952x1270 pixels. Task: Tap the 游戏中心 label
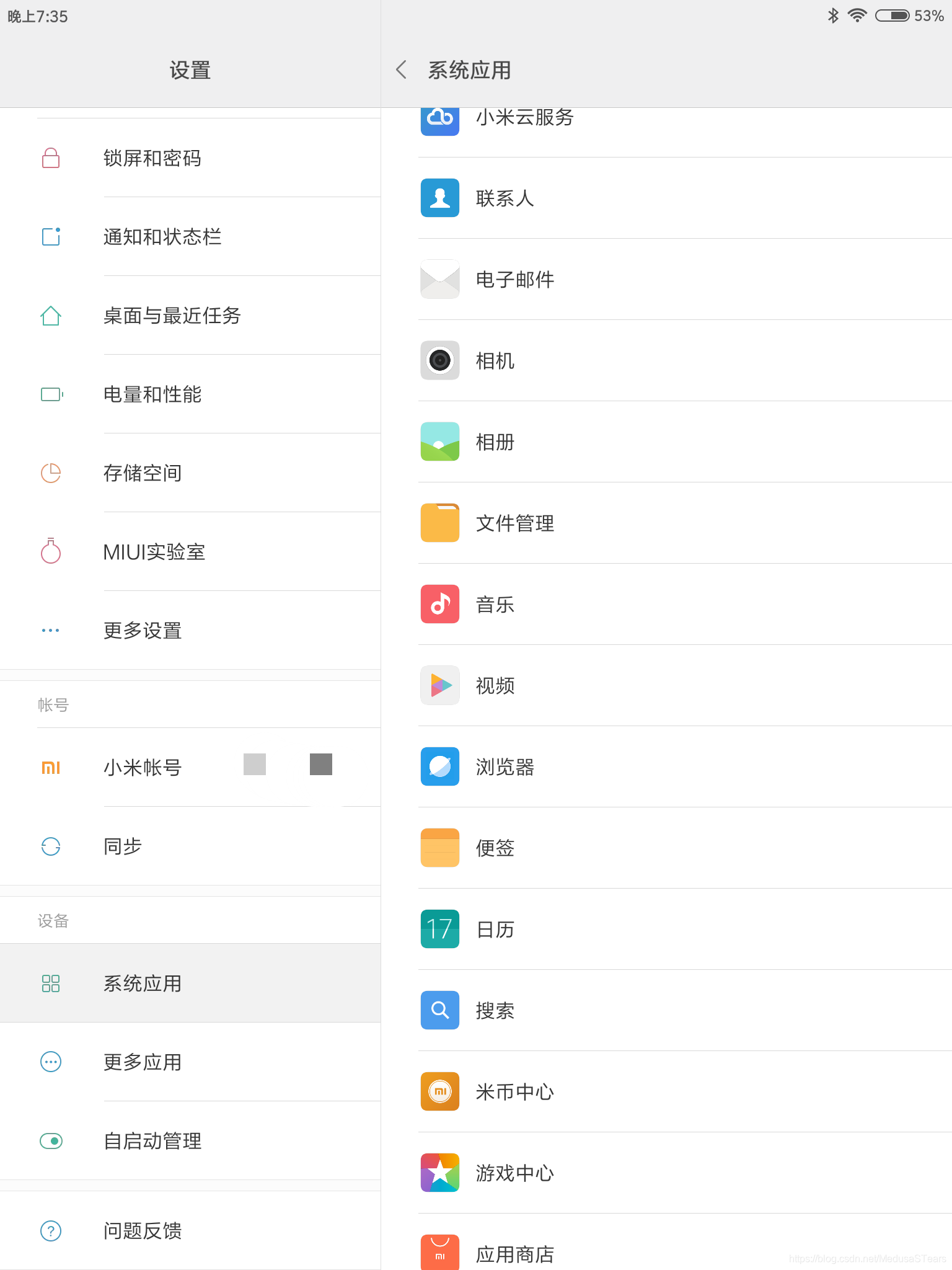click(515, 1173)
